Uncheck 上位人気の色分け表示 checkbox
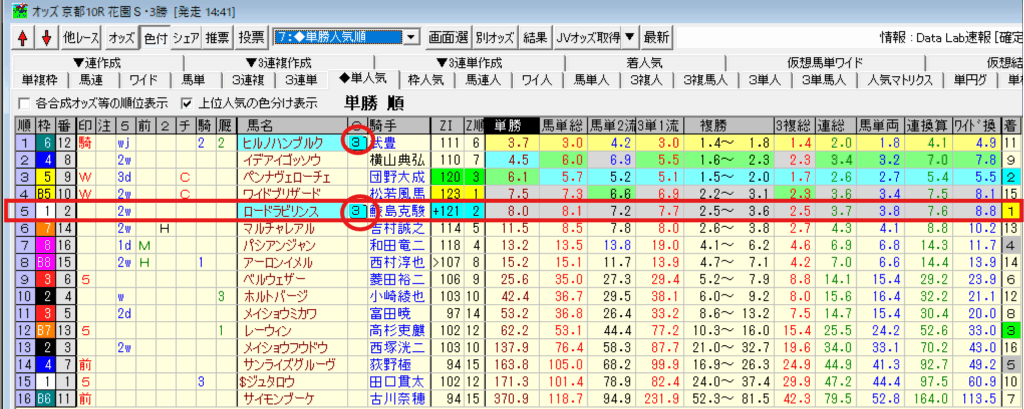 coord(186,103)
